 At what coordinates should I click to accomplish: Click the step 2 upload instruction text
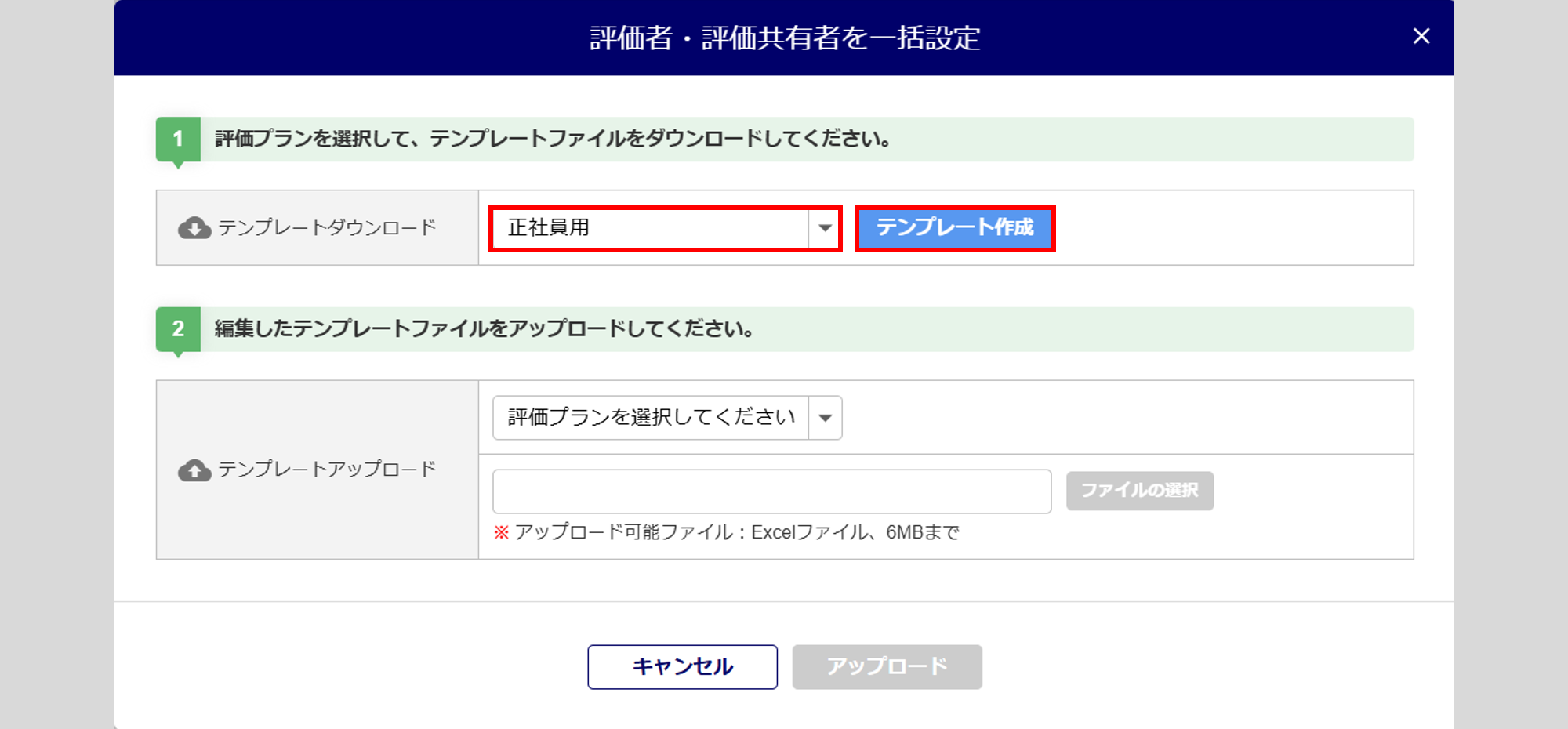click(485, 328)
